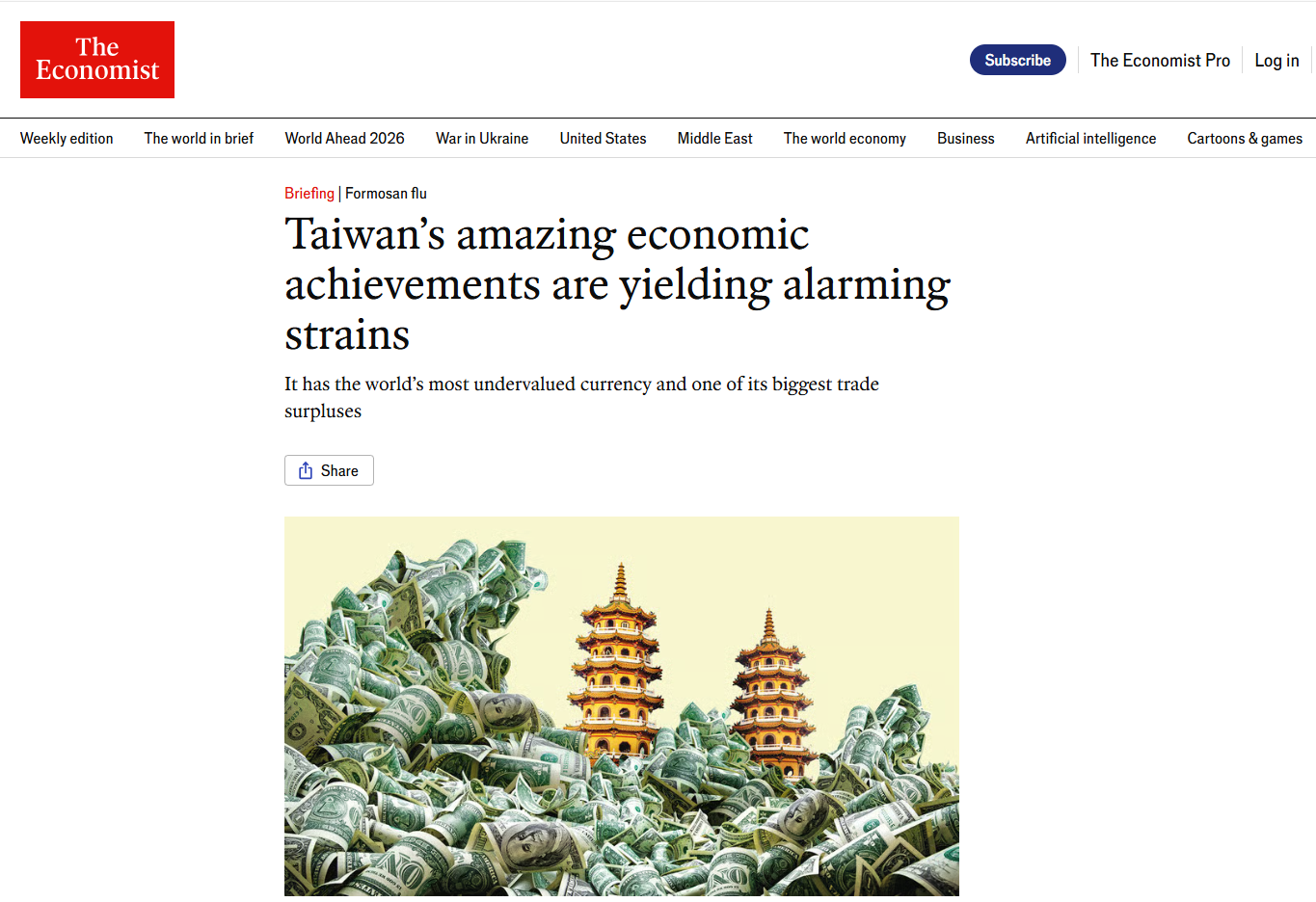Image resolution: width=1316 pixels, height=902 pixels.
Task: Open The Economist Pro link
Action: (1160, 61)
